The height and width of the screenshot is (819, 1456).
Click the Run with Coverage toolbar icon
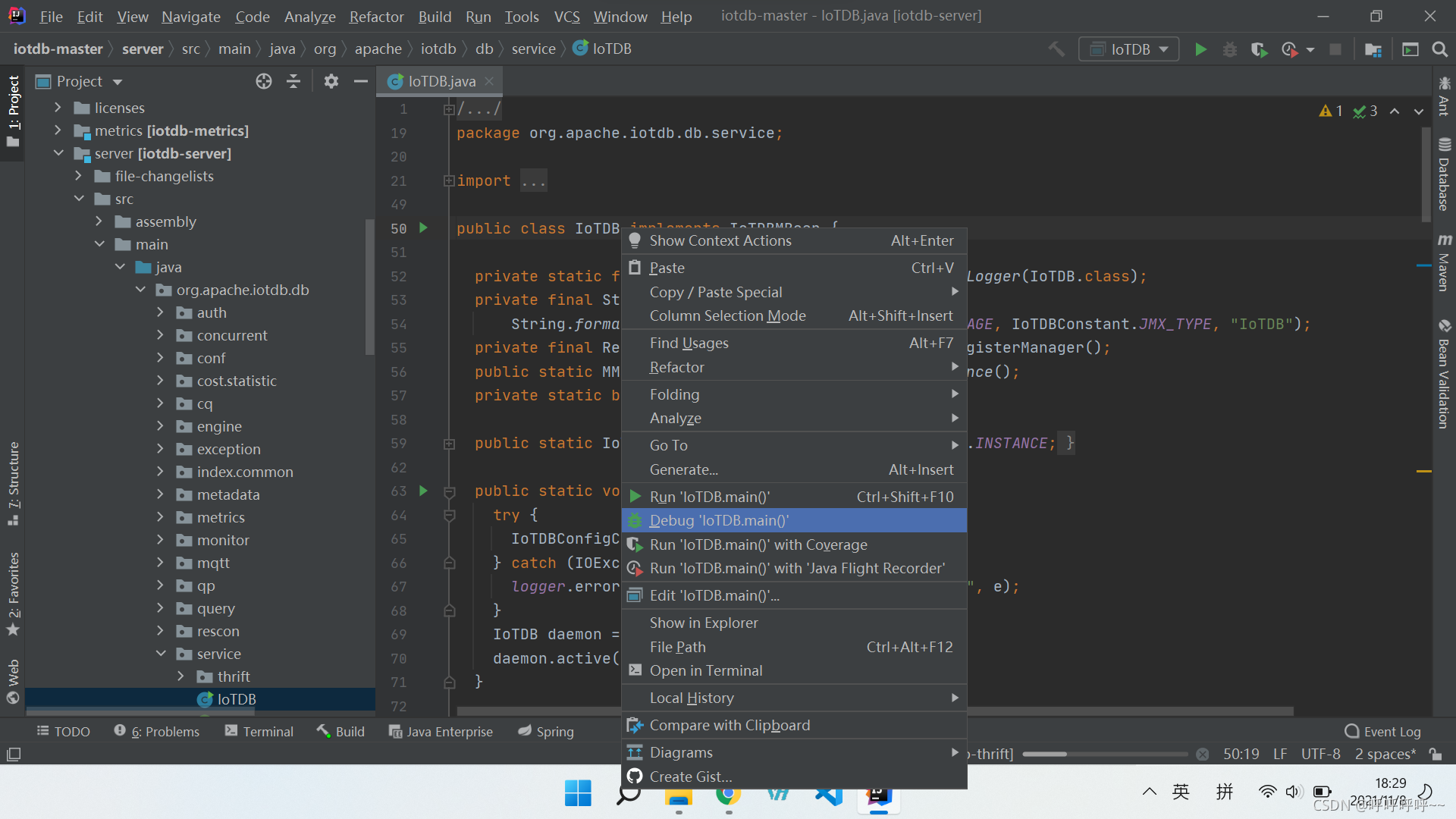click(1259, 49)
